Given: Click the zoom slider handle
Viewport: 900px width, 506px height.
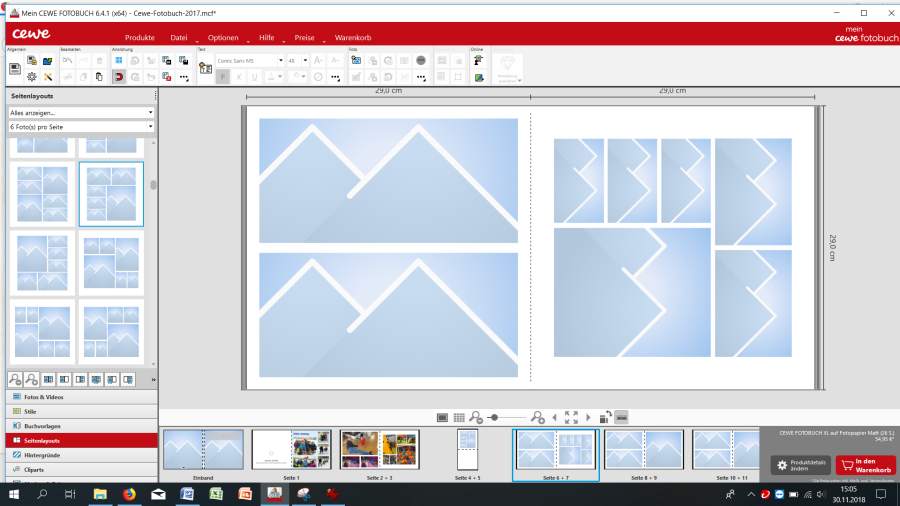Looking at the screenshot, I should tap(494, 417).
